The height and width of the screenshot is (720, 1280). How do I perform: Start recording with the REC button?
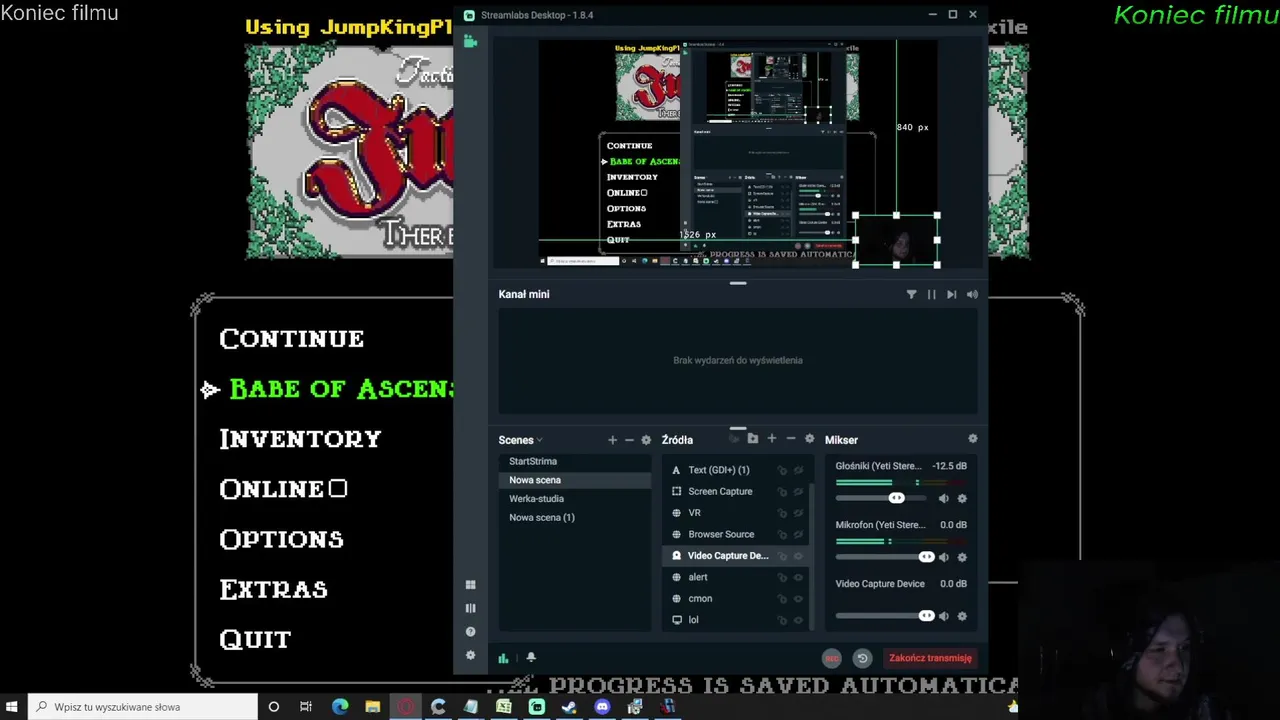[x=831, y=658]
